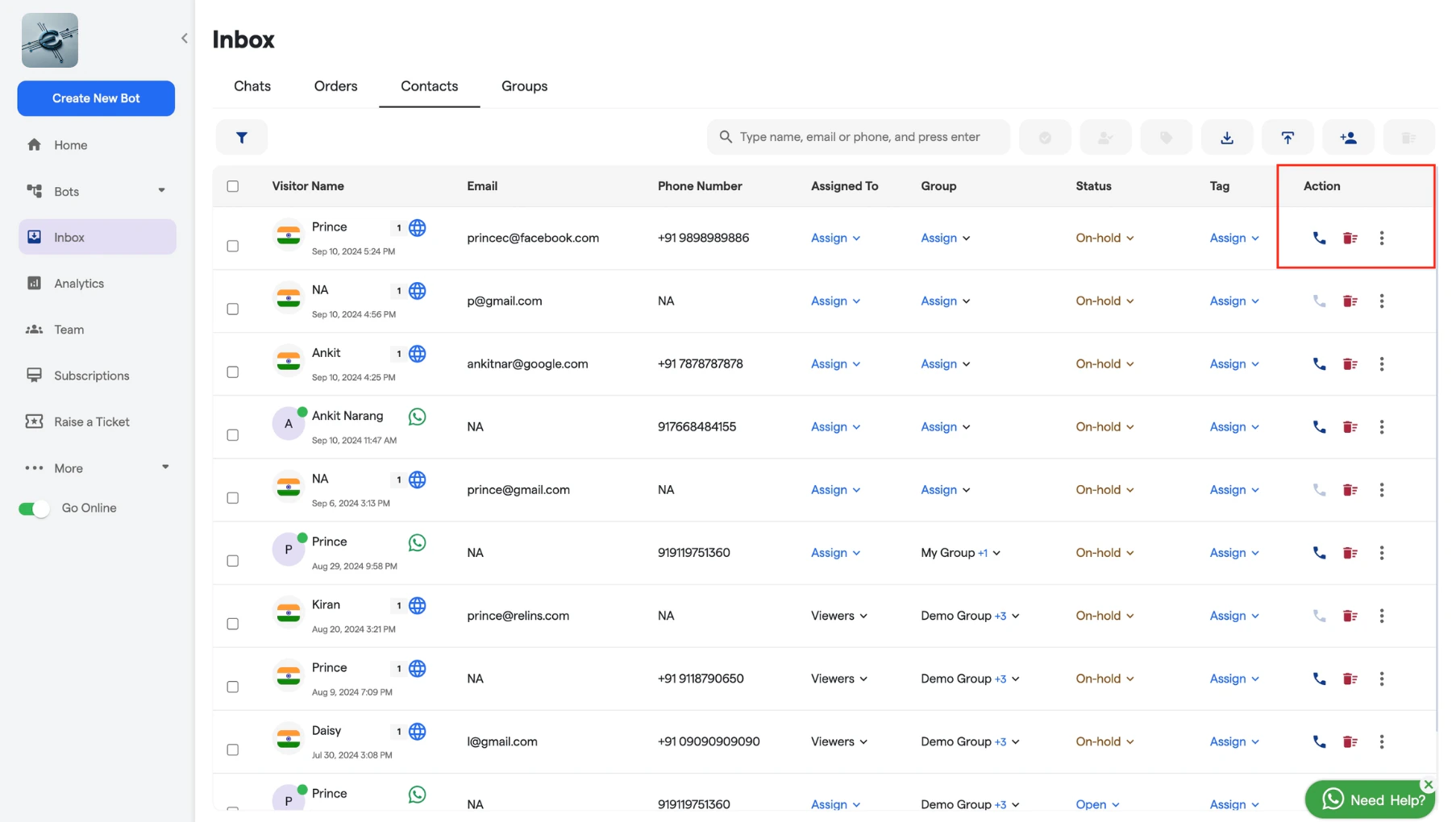Select the Contacts tab

(x=429, y=86)
